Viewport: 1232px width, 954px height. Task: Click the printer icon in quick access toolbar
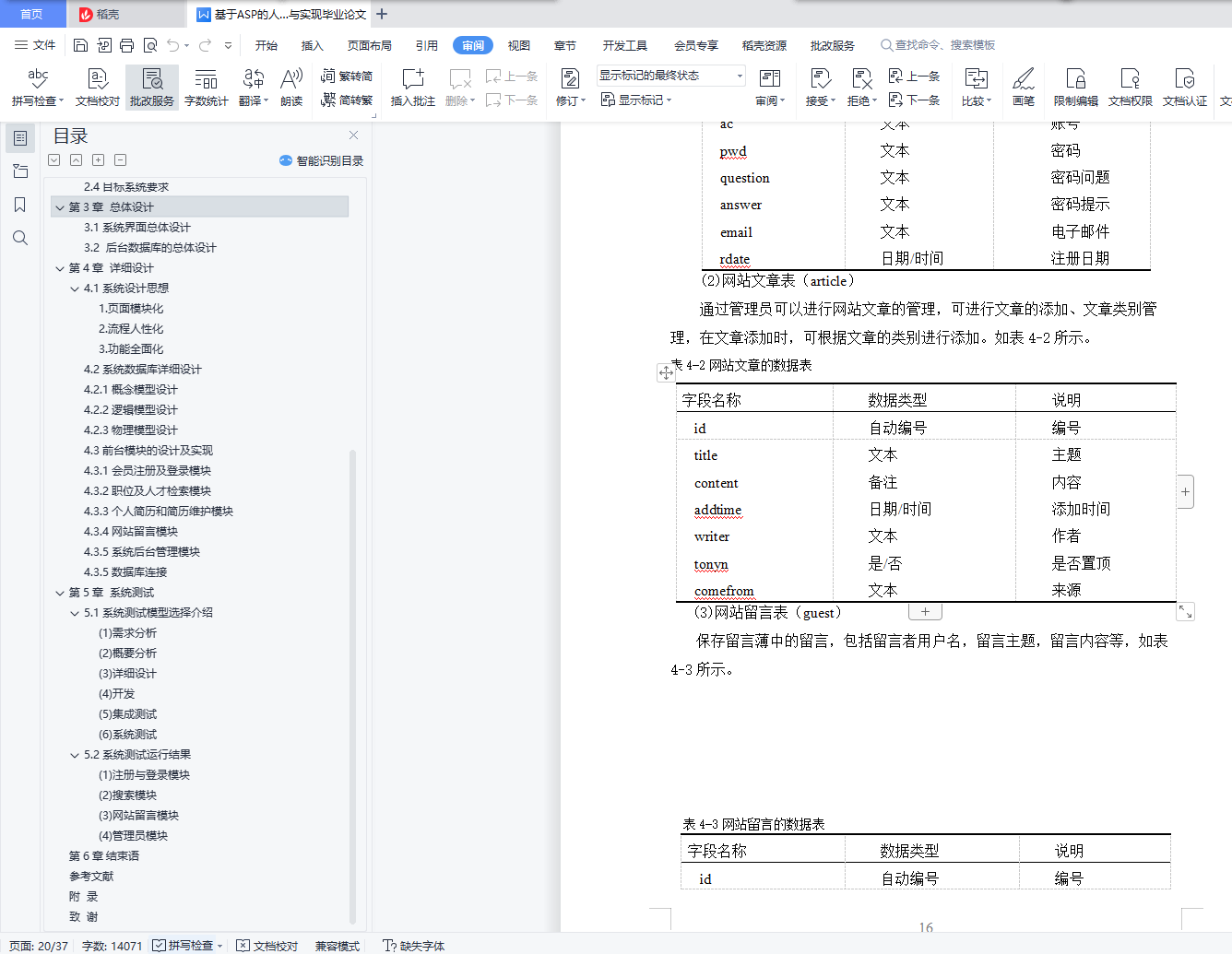click(127, 45)
